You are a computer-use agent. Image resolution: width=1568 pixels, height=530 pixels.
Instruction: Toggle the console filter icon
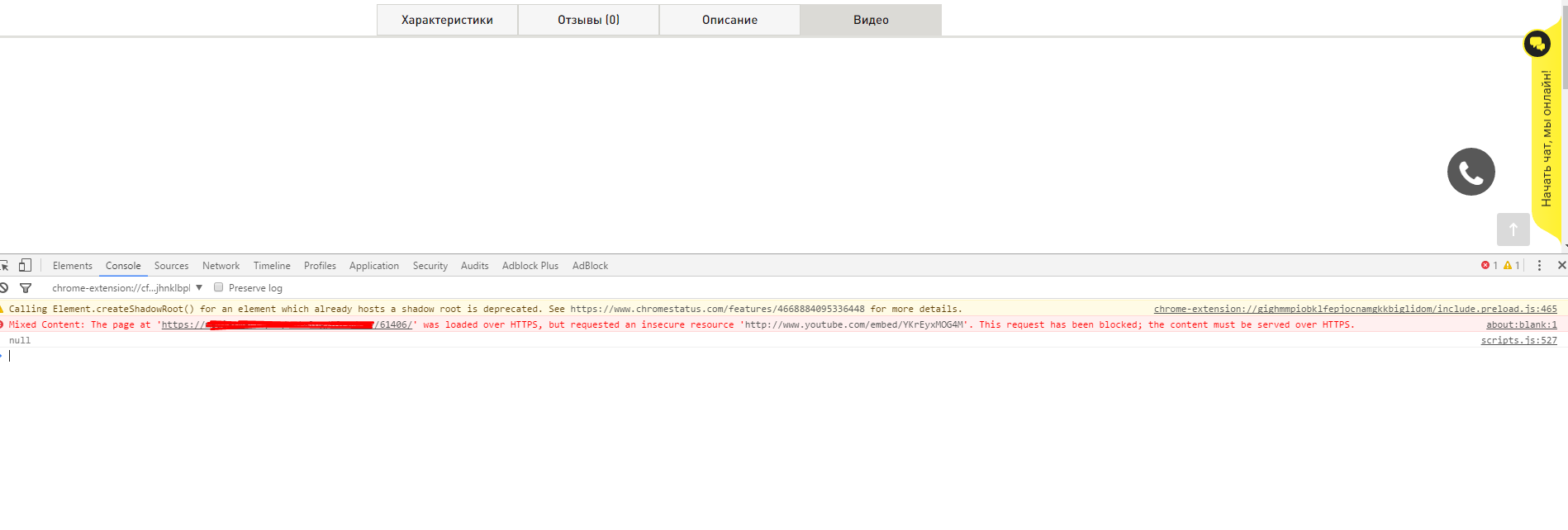[x=26, y=288]
